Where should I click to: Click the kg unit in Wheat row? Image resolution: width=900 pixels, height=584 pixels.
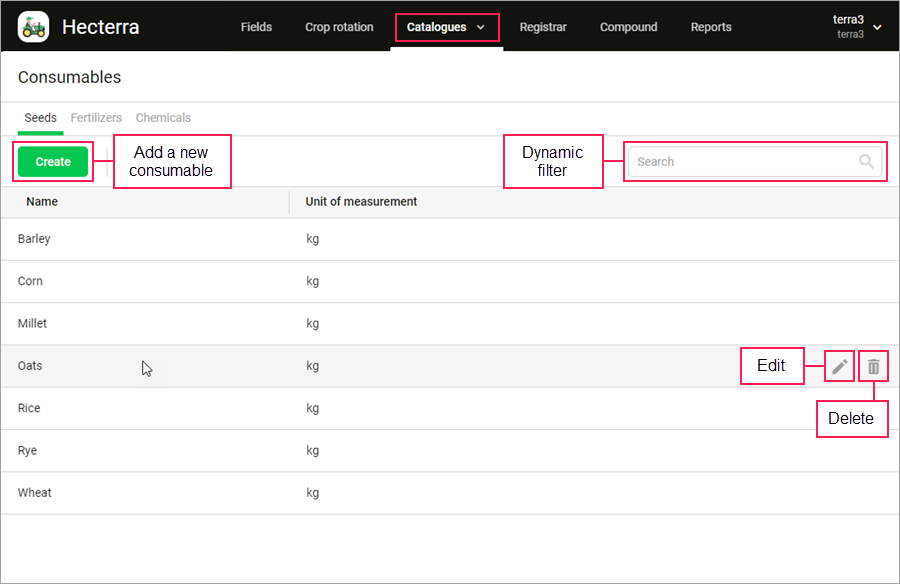[x=312, y=493]
